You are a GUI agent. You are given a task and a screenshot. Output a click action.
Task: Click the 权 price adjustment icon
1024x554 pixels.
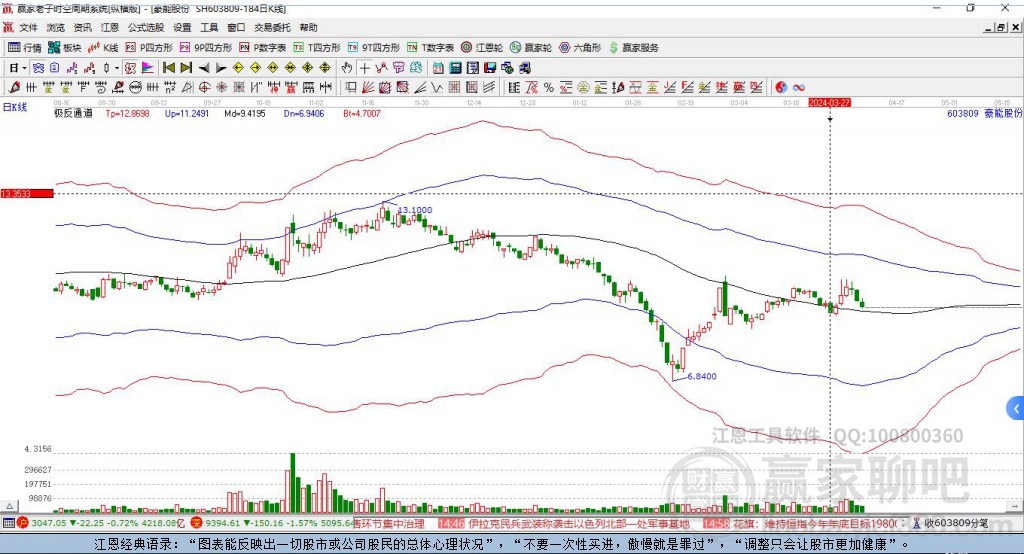click(131, 68)
